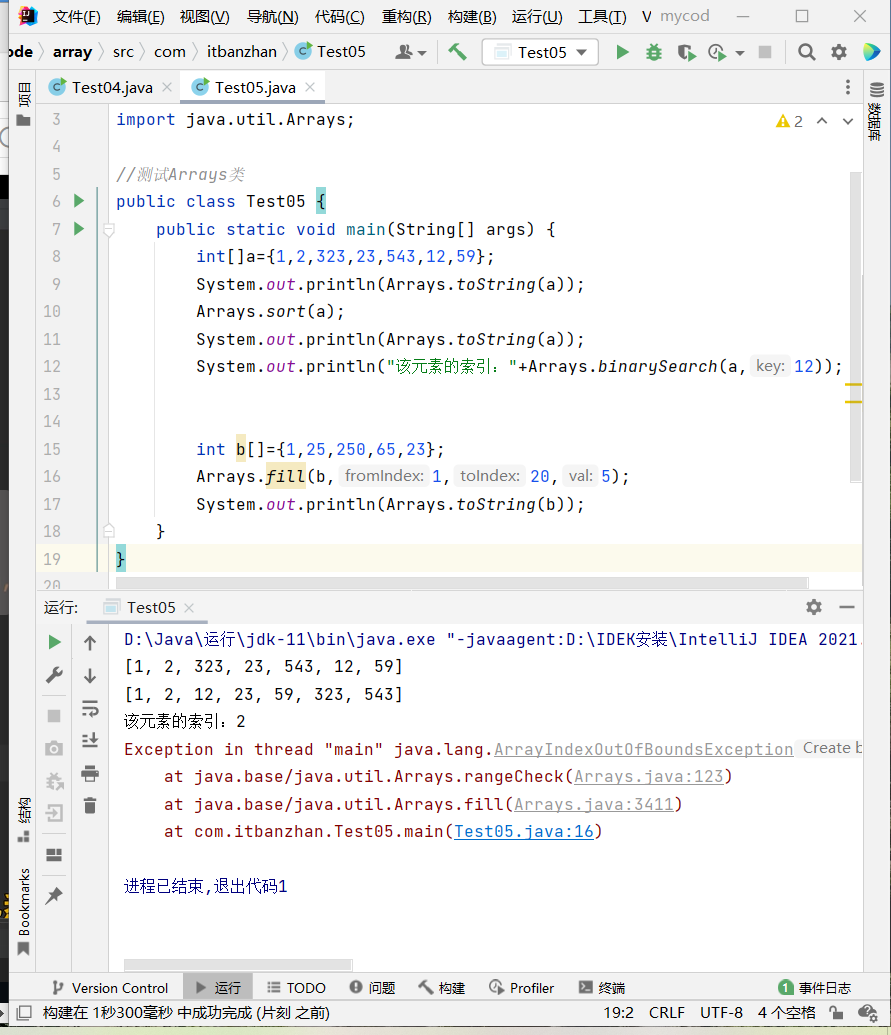891x1035 pixels.
Task: Click the Stop button in main toolbar
Action: (x=765, y=52)
